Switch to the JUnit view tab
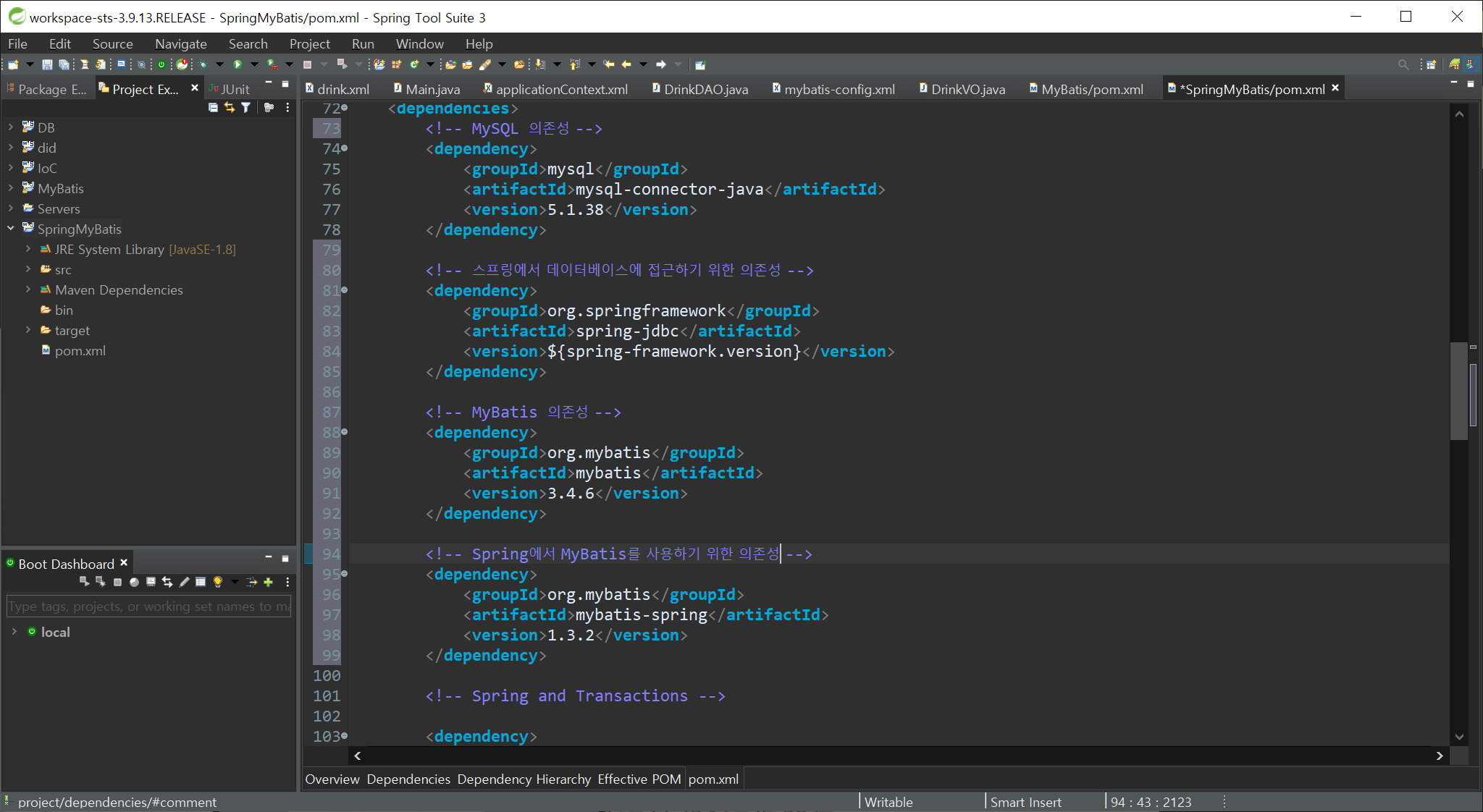Screen dimensions: 1483x812 coord(229,89)
